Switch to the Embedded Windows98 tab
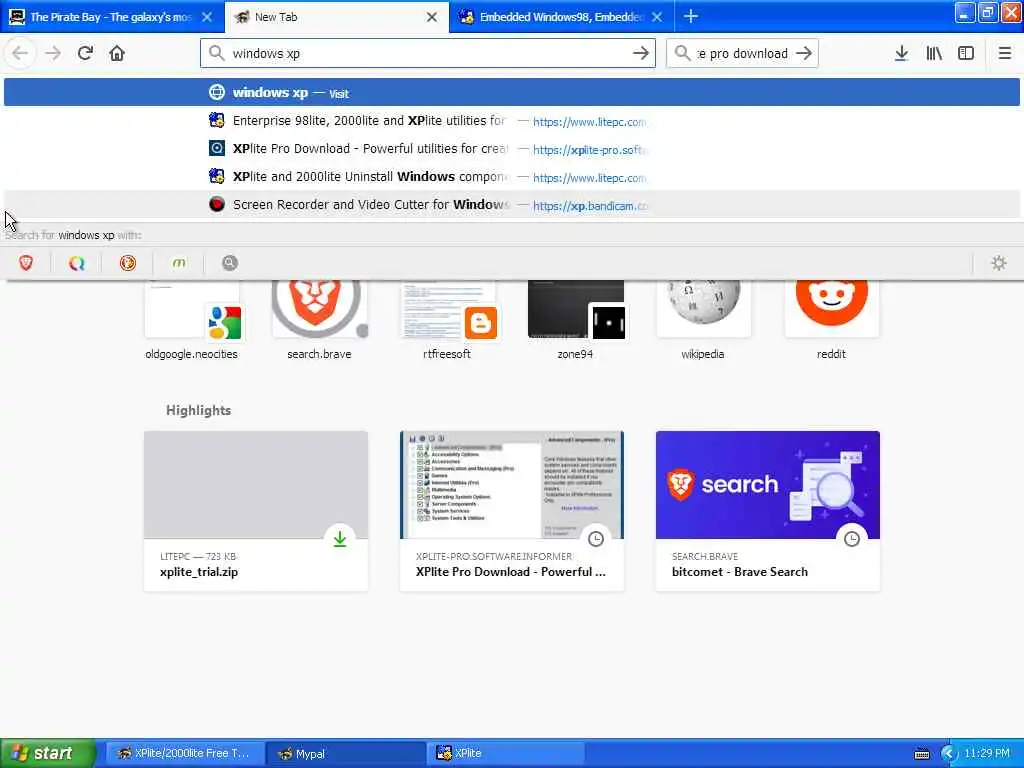1024x768 pixels. pyautogui.click(x=562, y=17)
